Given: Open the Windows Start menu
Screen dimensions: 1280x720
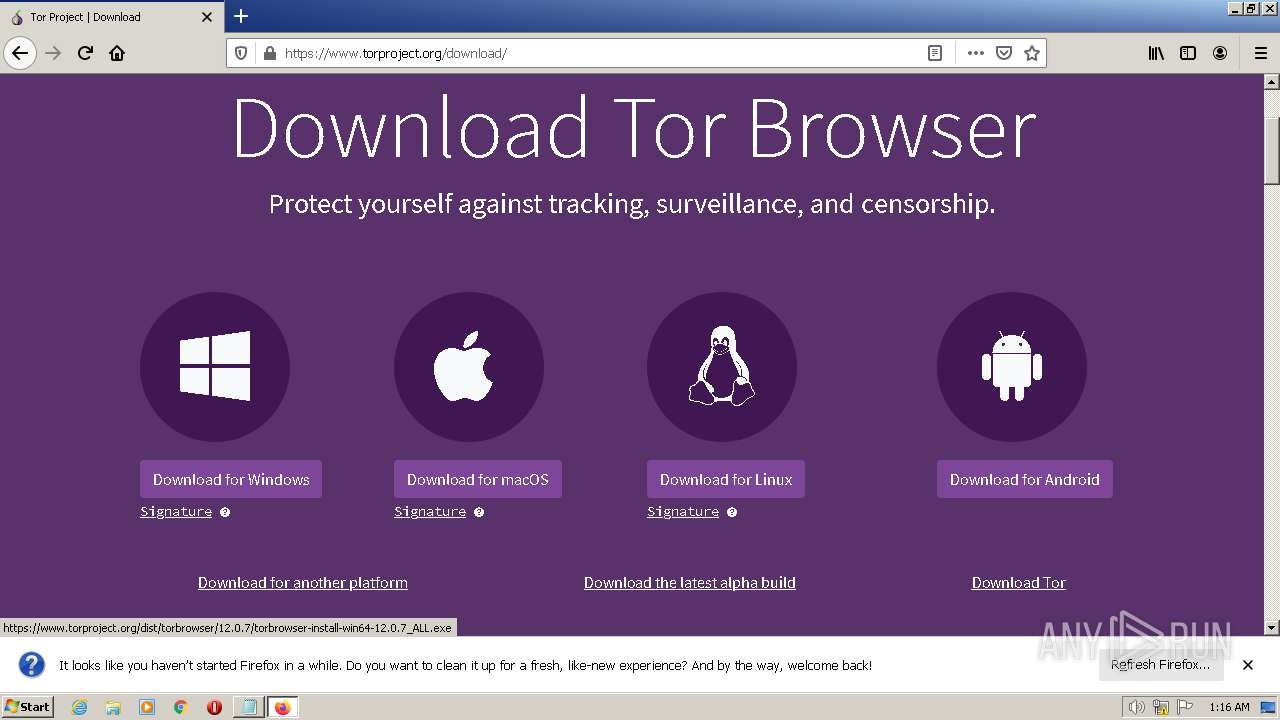Looking at the screenshot, I should click(28, 706).
